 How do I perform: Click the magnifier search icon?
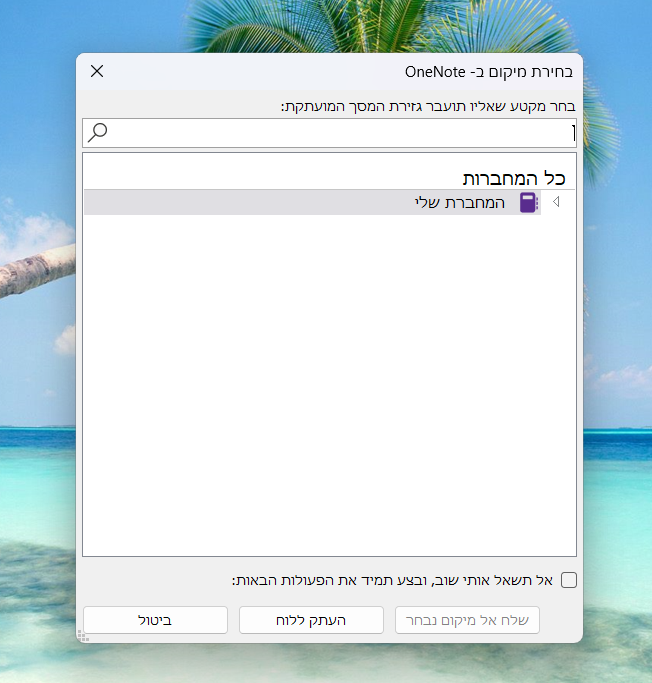click(98, 132)
